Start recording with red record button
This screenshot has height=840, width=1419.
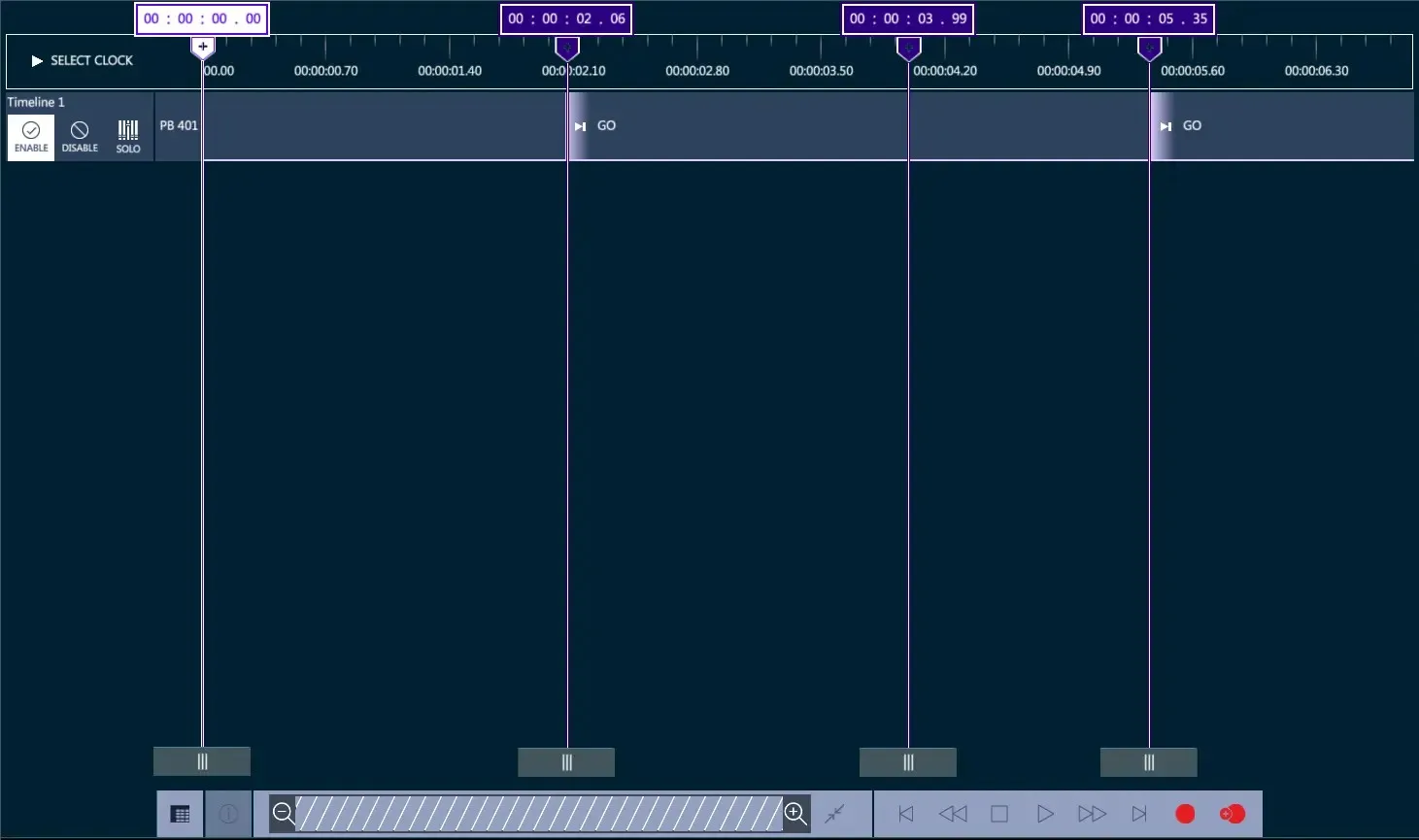[1185, 814]
